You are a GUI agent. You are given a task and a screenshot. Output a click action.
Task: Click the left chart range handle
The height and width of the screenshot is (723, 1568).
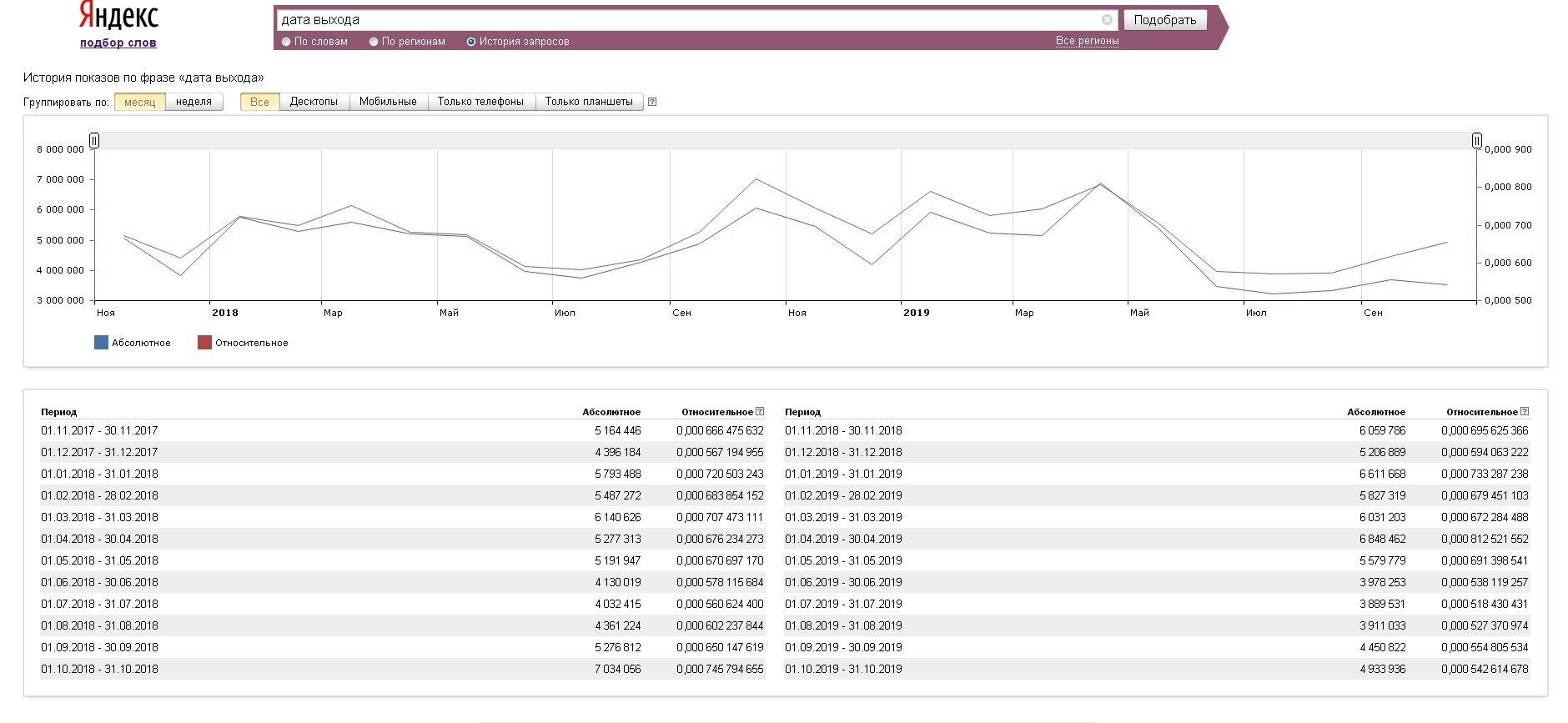(94, 140)
